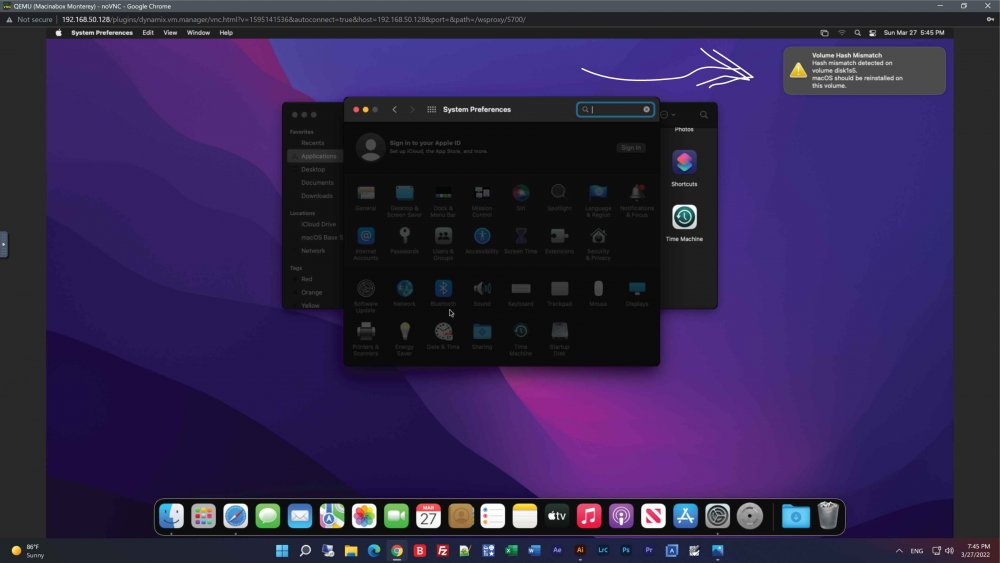Open Users & Groups preferences
This screenshot has height=563, width=1000.
(443, 244)
